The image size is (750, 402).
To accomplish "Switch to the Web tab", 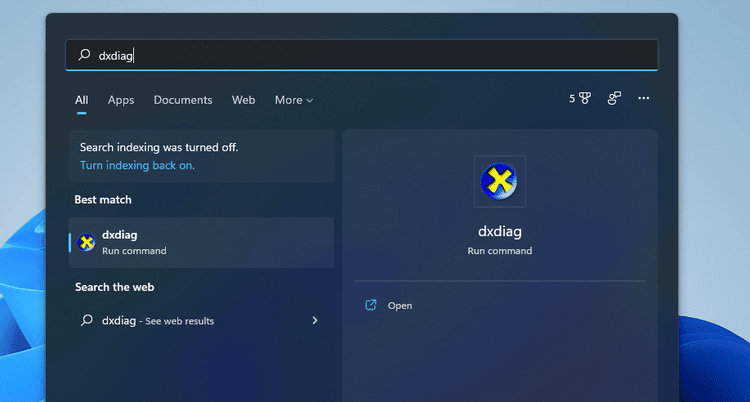I will coord(243,100).
